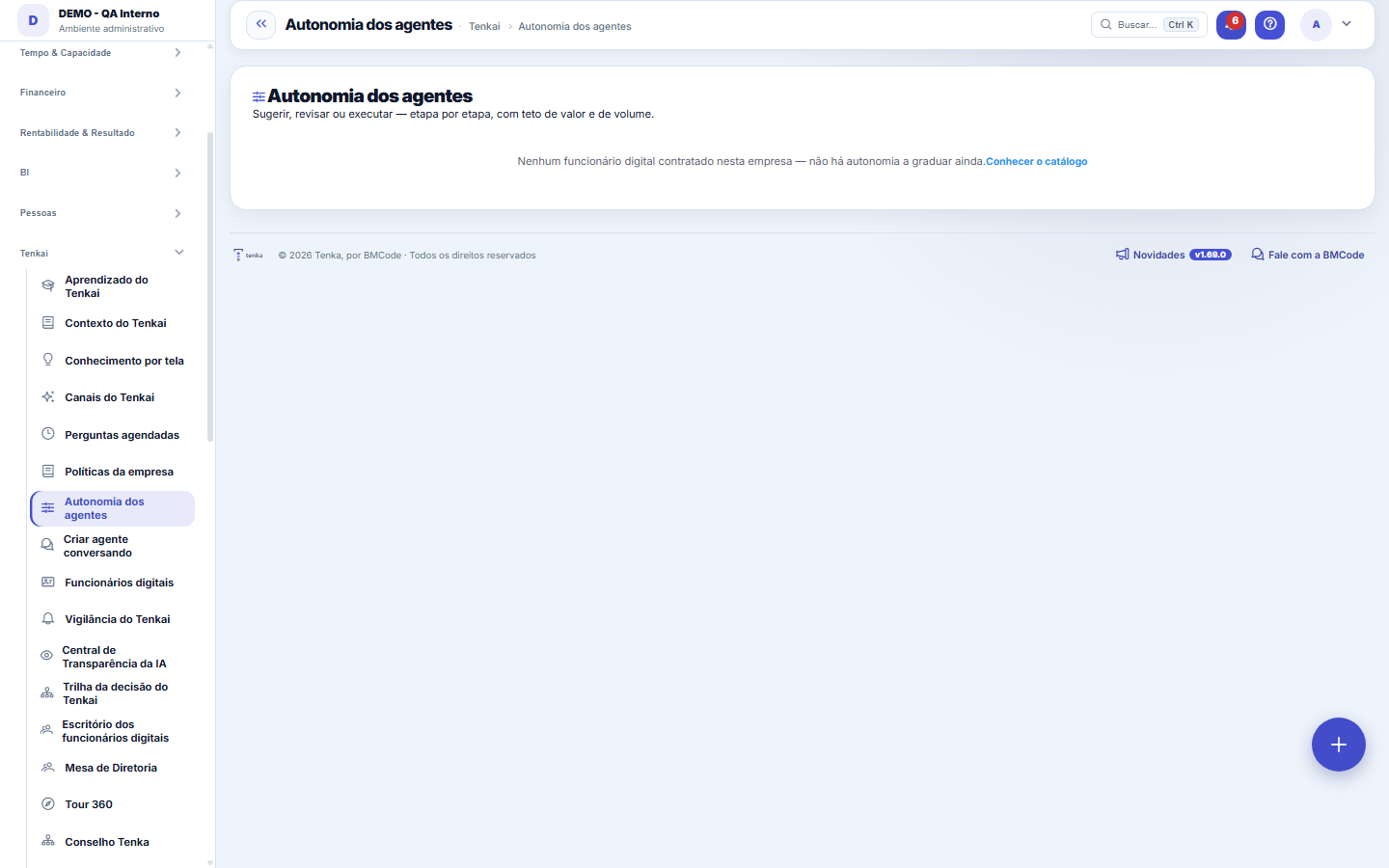The height and width of the screenshot is (868, 1389).
Task: Click the v1.69.0 version badge
Action: 1211,255
